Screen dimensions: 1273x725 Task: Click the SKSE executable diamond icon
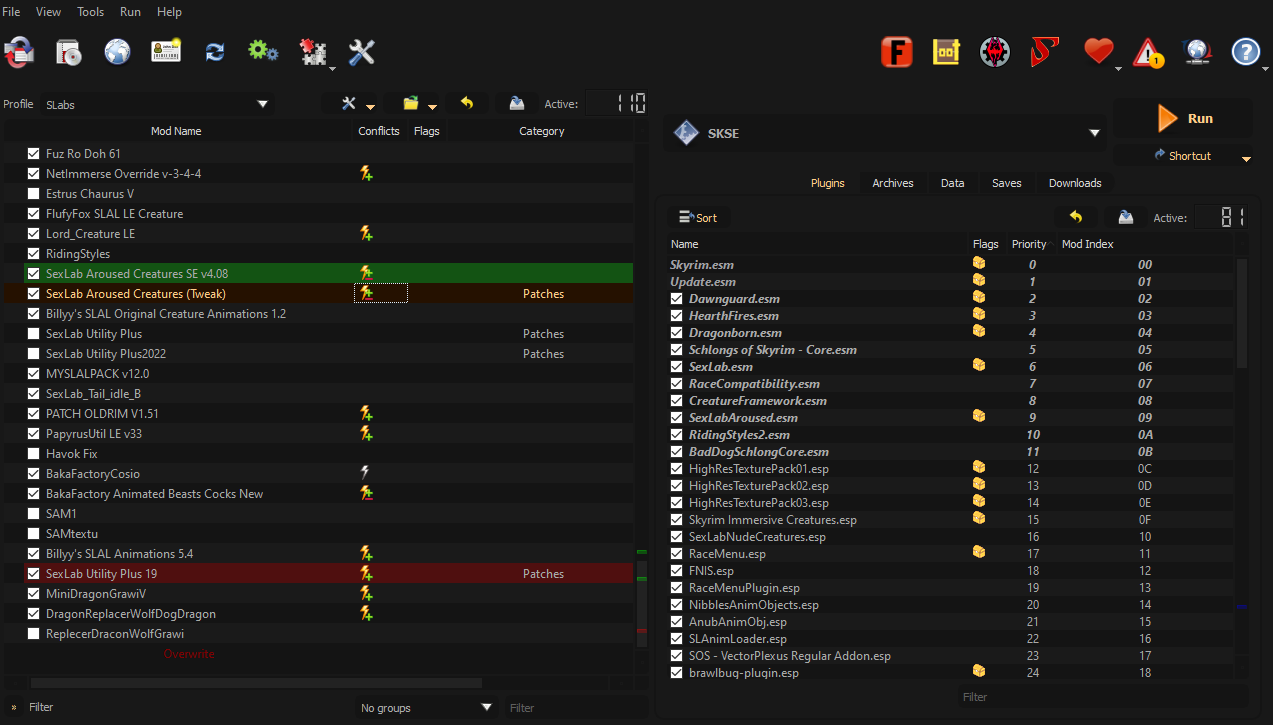pos(685,133)
